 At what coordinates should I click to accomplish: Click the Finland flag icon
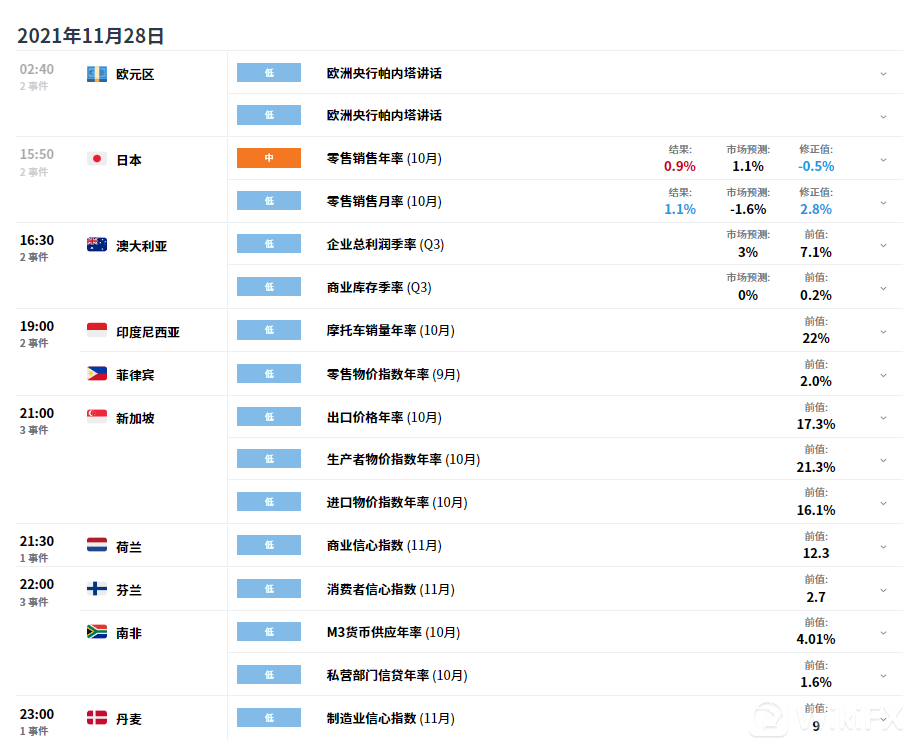97,589
